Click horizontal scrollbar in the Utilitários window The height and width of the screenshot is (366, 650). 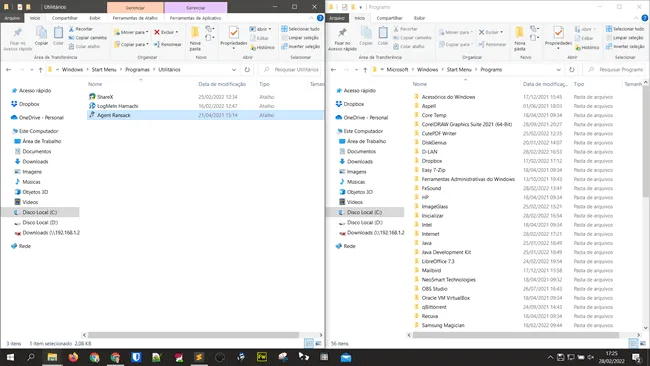coord(193,335)
